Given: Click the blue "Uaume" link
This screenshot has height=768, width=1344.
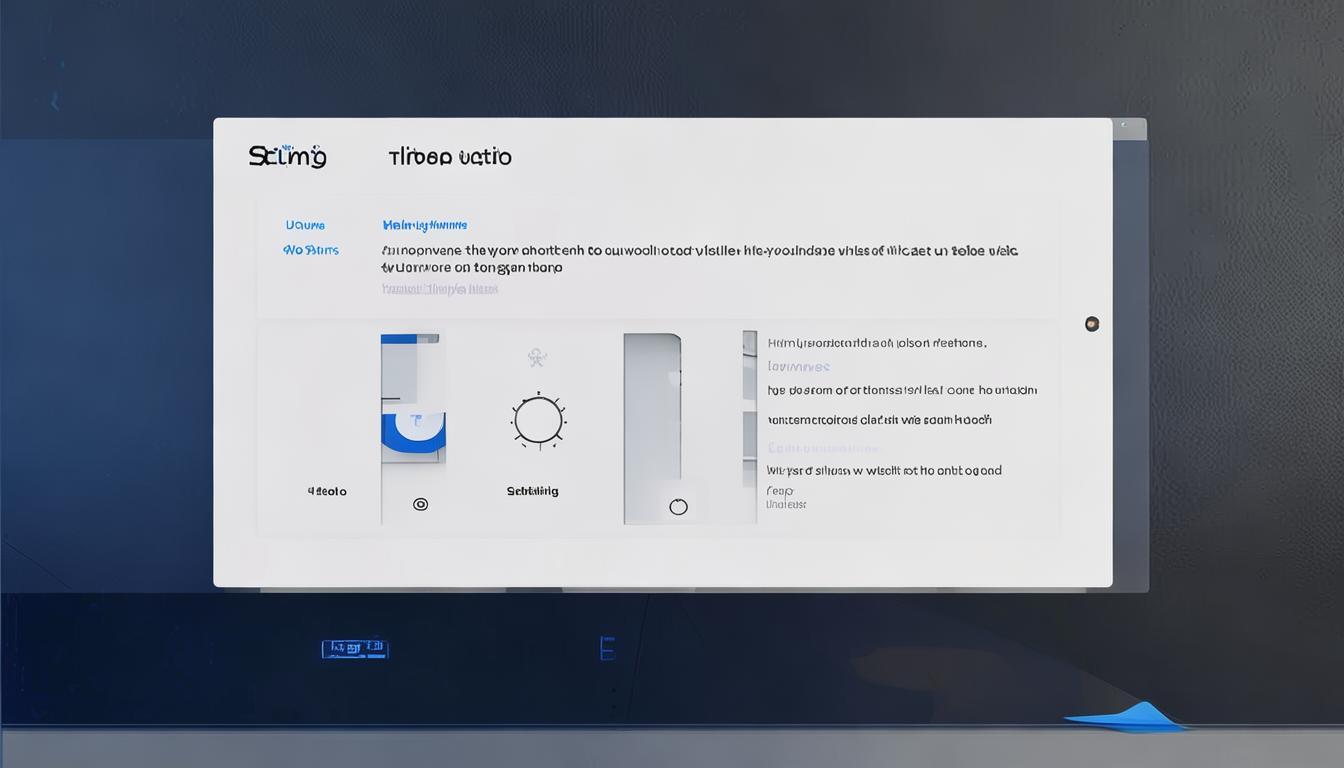Looking at the screenshot, I should tap(305, 226).
